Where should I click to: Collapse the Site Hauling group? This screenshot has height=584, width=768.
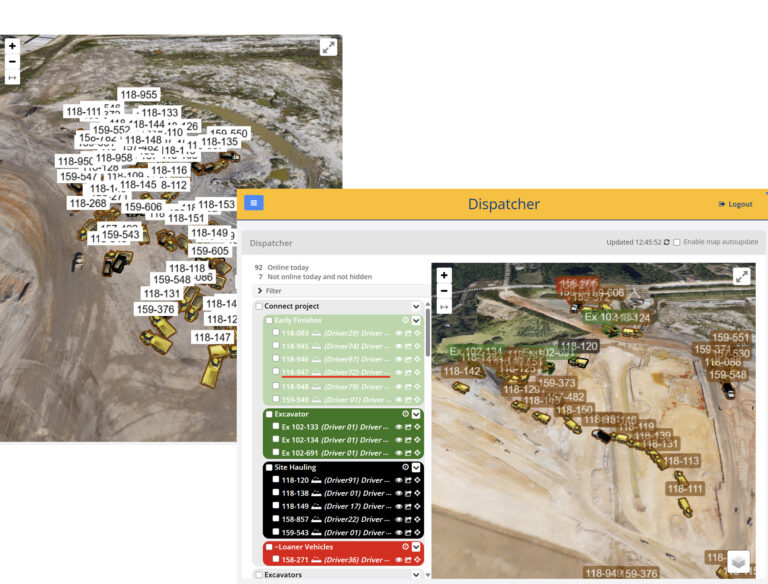pos(416,467)
